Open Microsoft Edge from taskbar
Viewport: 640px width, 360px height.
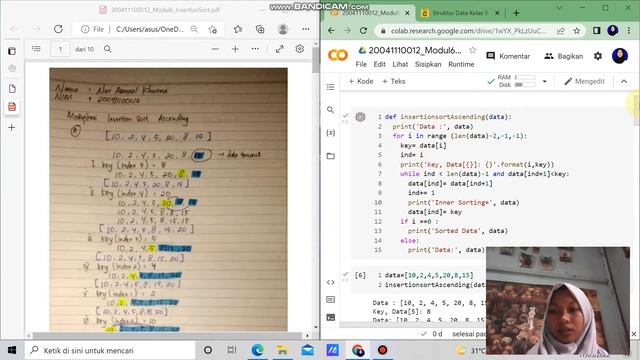[257, 350]
